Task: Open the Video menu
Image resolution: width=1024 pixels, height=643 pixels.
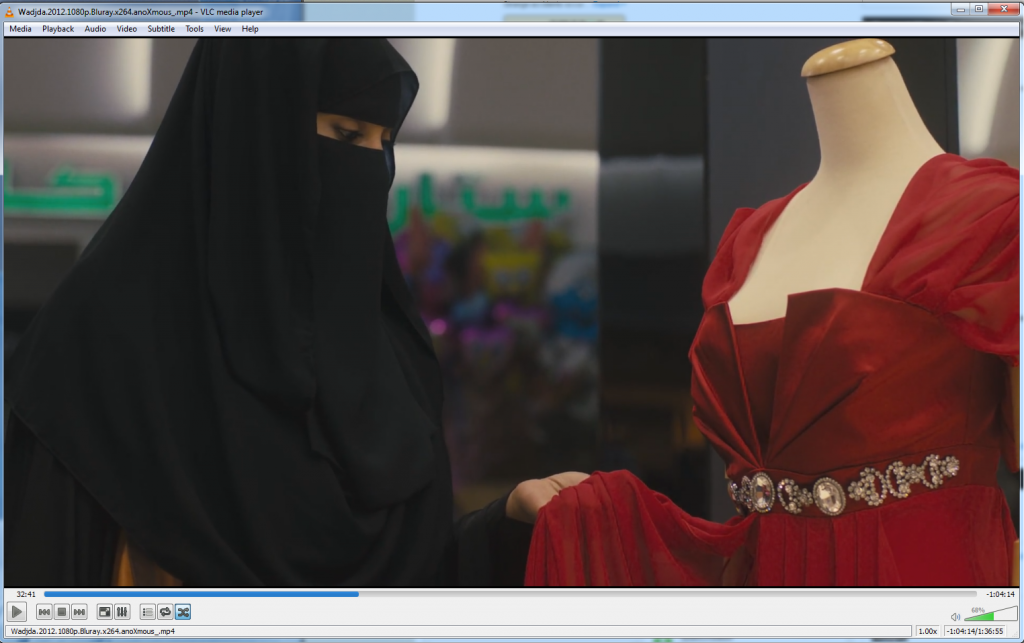Action: [x=127, y=29]
